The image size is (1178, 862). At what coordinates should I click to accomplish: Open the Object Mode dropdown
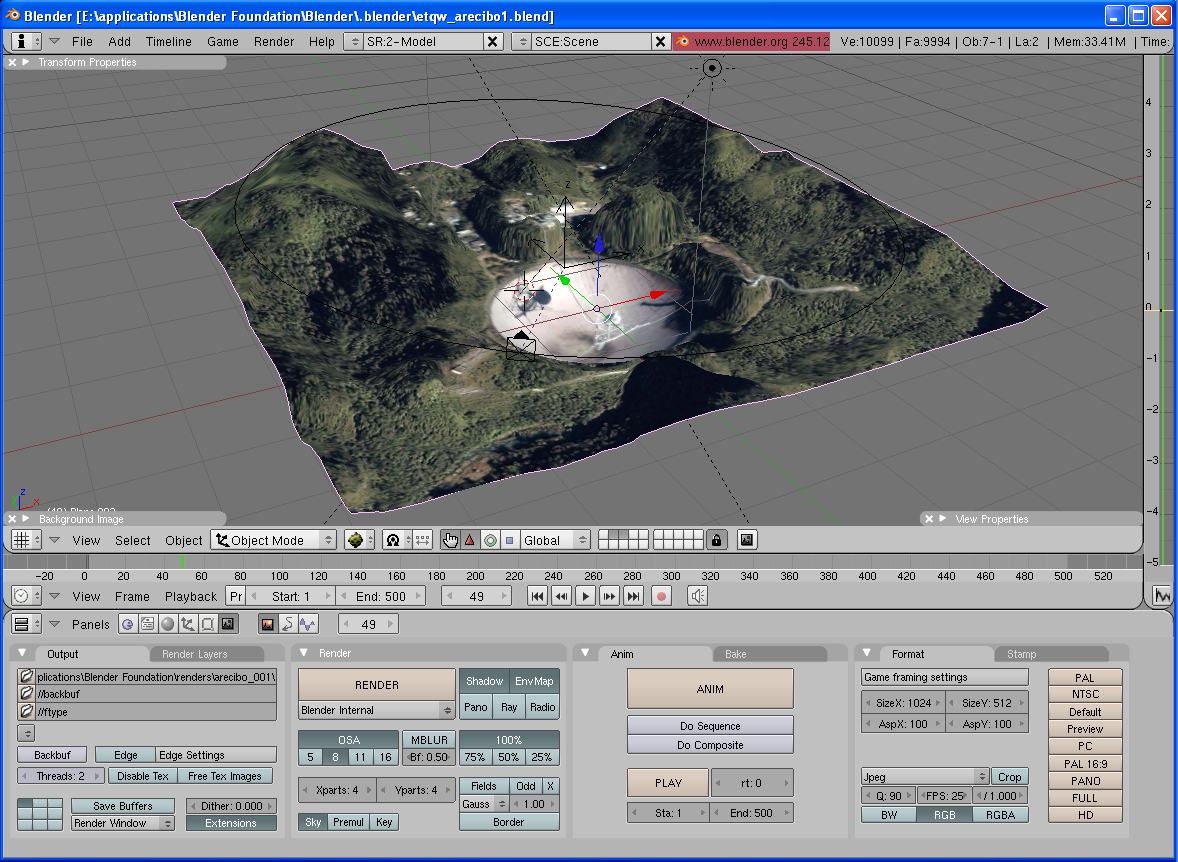pyautogui.click(x=273, y=540)
